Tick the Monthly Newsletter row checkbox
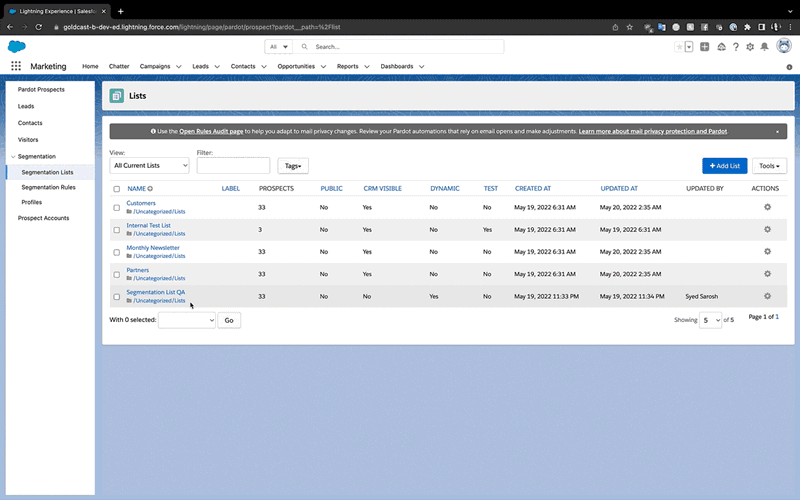This screenshot has height=500, width=800. 117,252
